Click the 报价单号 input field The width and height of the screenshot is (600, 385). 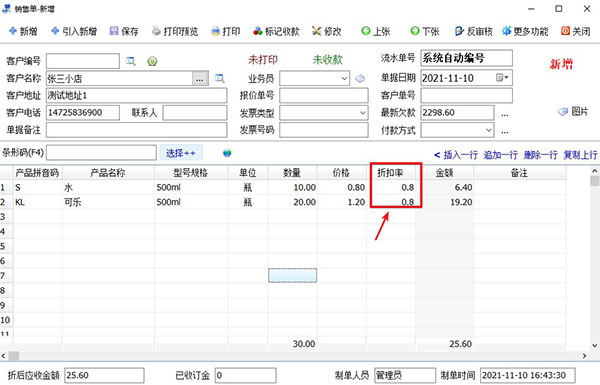click(x=324, y=96)
